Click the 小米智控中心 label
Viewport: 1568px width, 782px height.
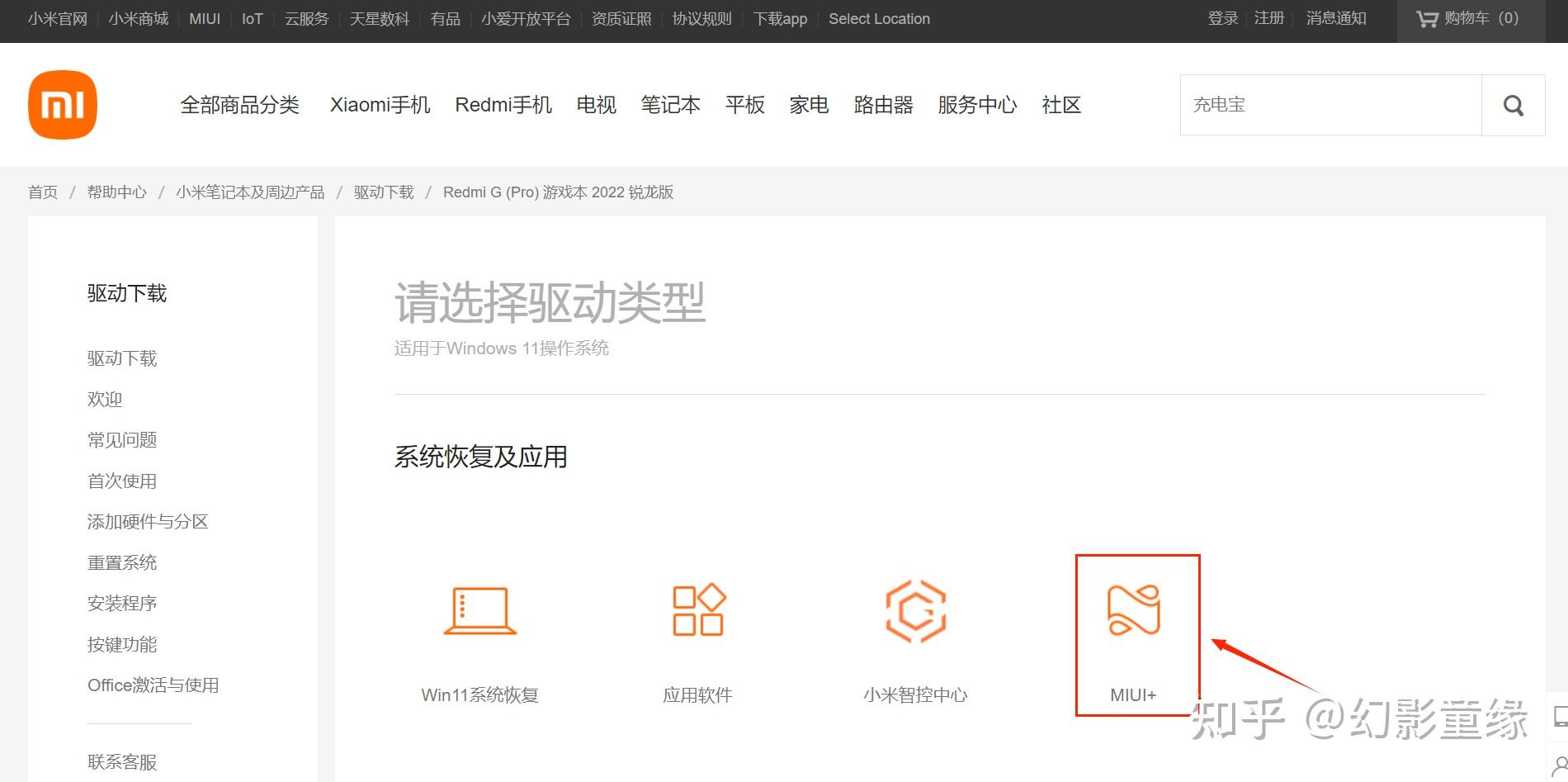pyautogui.click(x=916, y=695)
